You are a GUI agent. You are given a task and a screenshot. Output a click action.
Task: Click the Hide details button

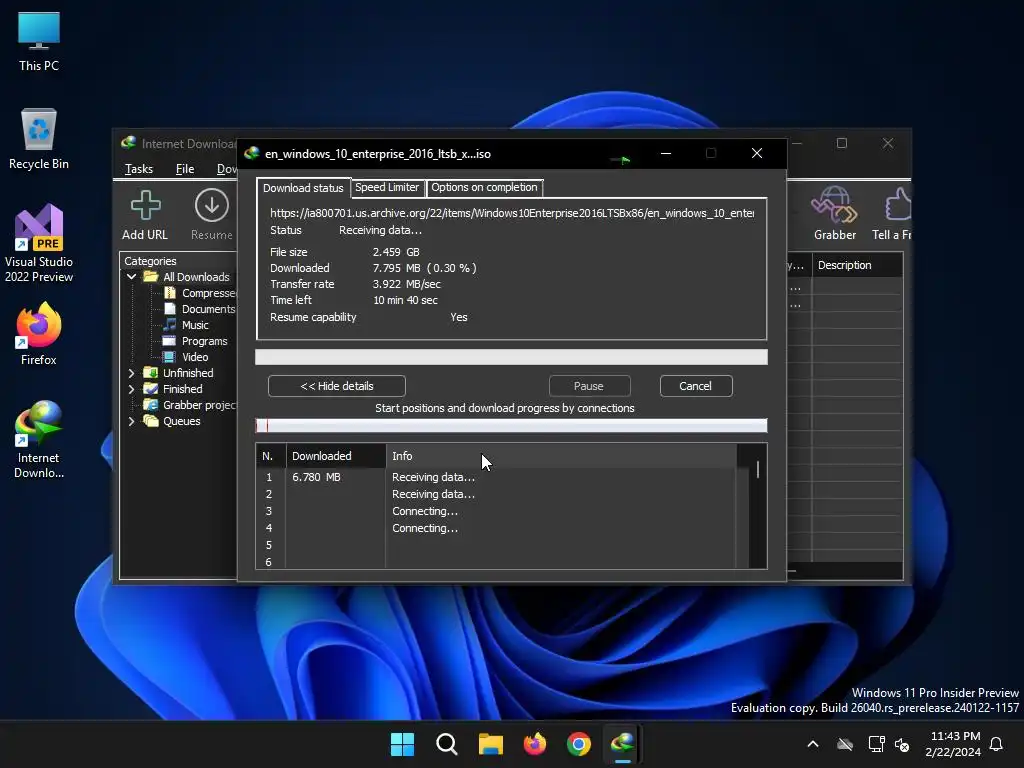coord(336,386)
